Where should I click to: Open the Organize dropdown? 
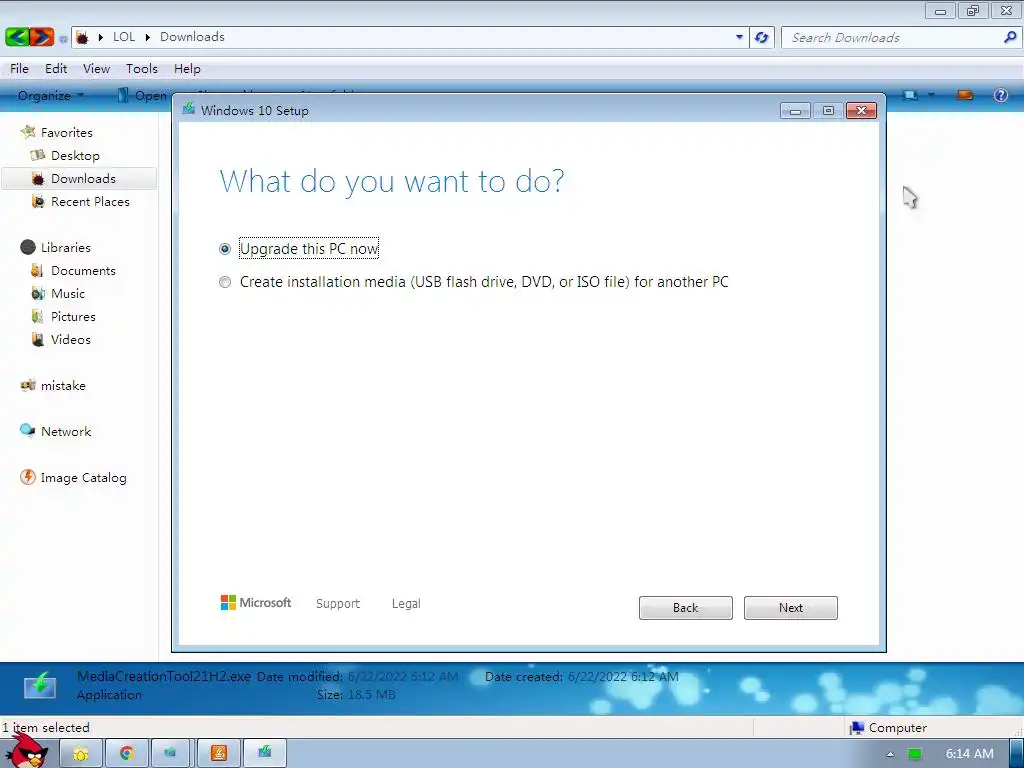pos(51,95)
